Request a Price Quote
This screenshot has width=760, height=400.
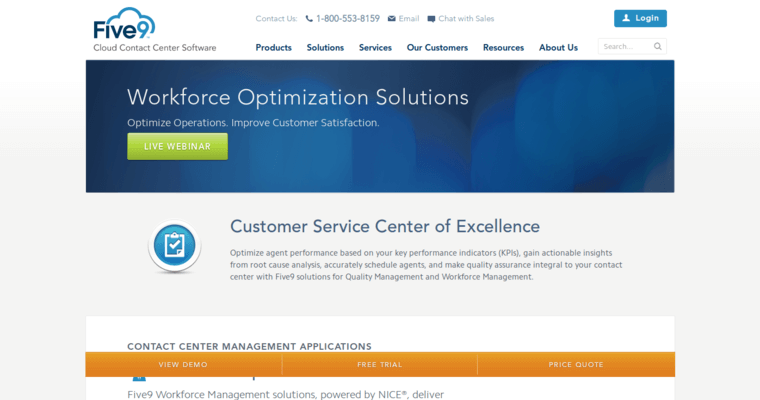pos(576,364)
